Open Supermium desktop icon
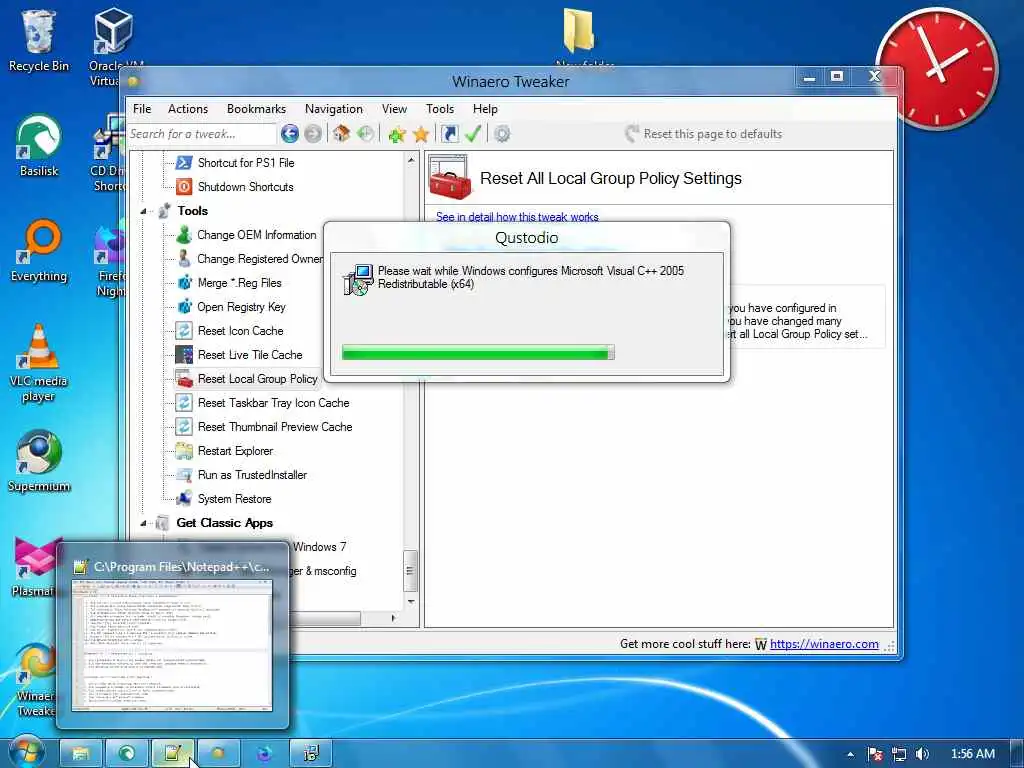Image resolution: width=1024 pixels, height=768 pixels. click(x=39, y=461)
